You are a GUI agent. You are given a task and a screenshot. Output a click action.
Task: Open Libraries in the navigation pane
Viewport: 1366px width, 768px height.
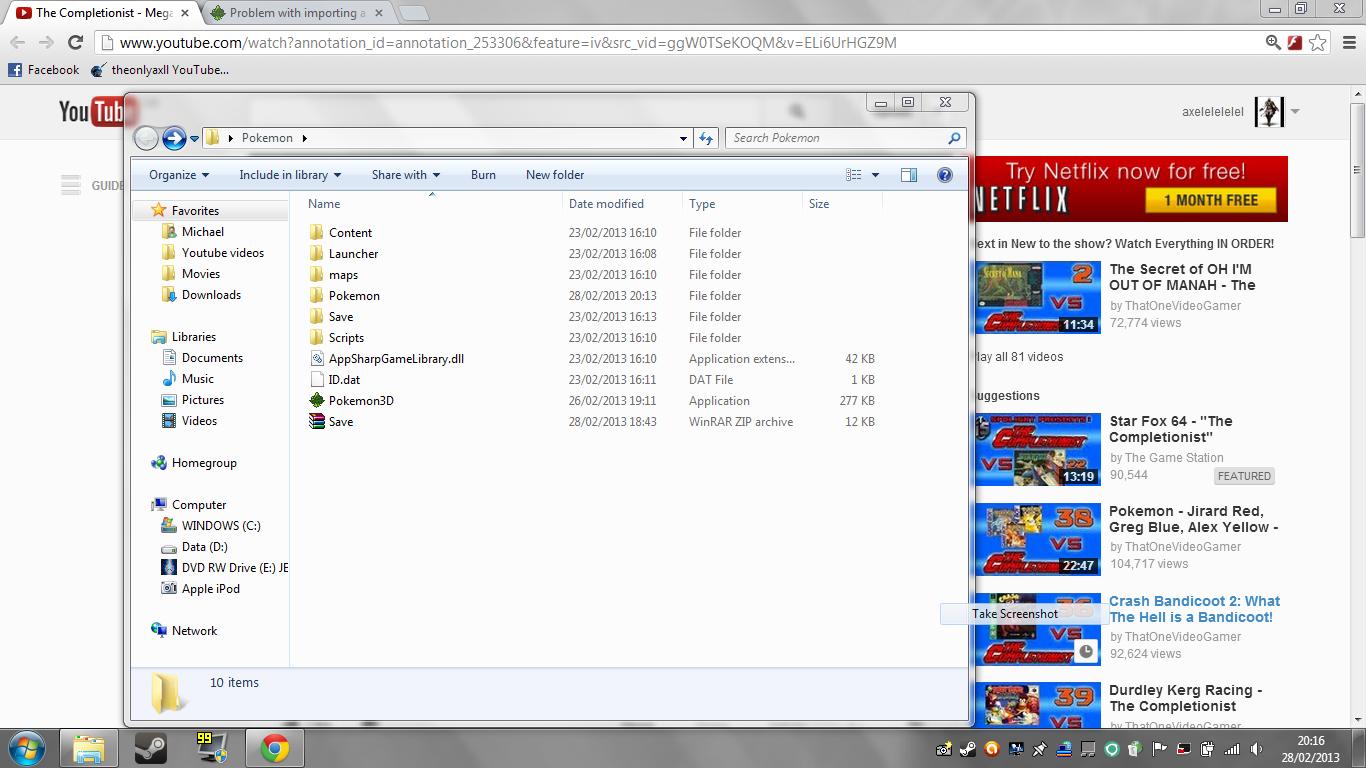pyautogui.click(x=194, y=337)
